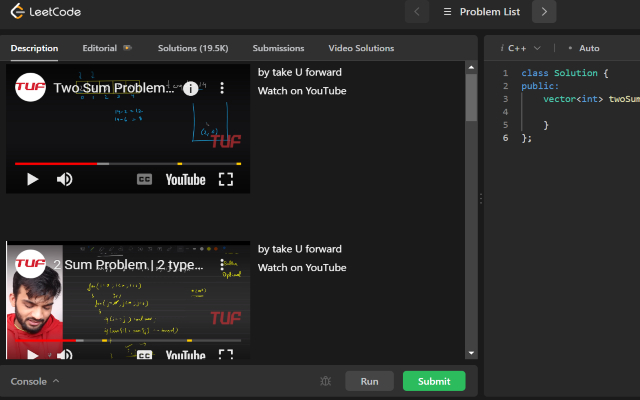The width and height of the screenshot is (640, 400).
Task: Click YouTube logo on Two Sum Problem video
Action: pyautogui.click(x=185, y=180)
